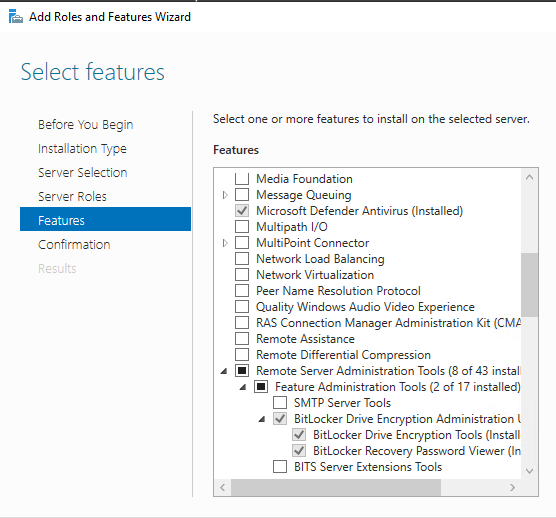Check BITS Server Extensions Tools checkbox

point(280,467)
